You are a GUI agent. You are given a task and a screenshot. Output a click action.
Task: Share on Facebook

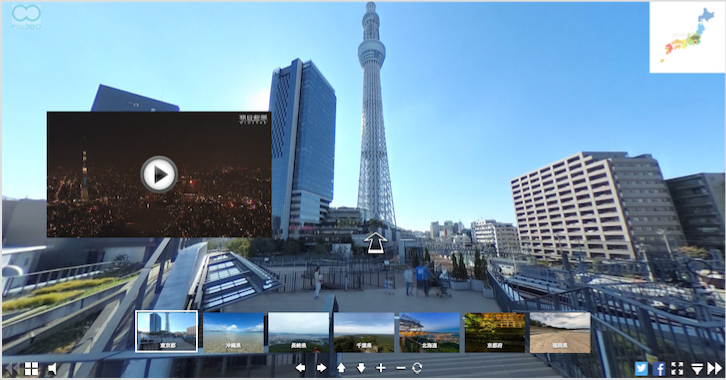[659, 368]
